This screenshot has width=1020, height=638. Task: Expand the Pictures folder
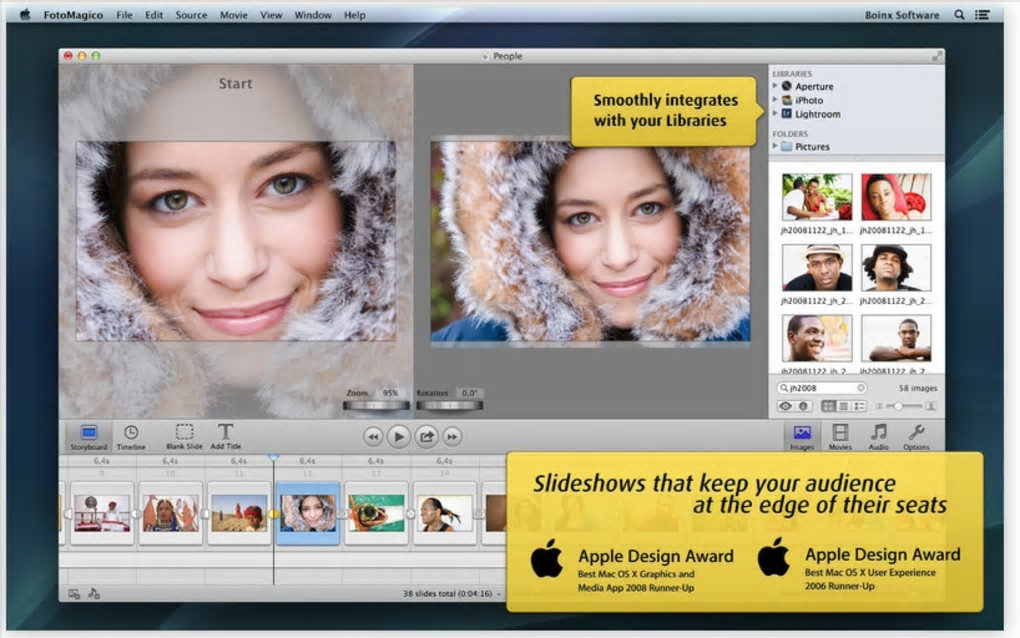pos(775,146)
